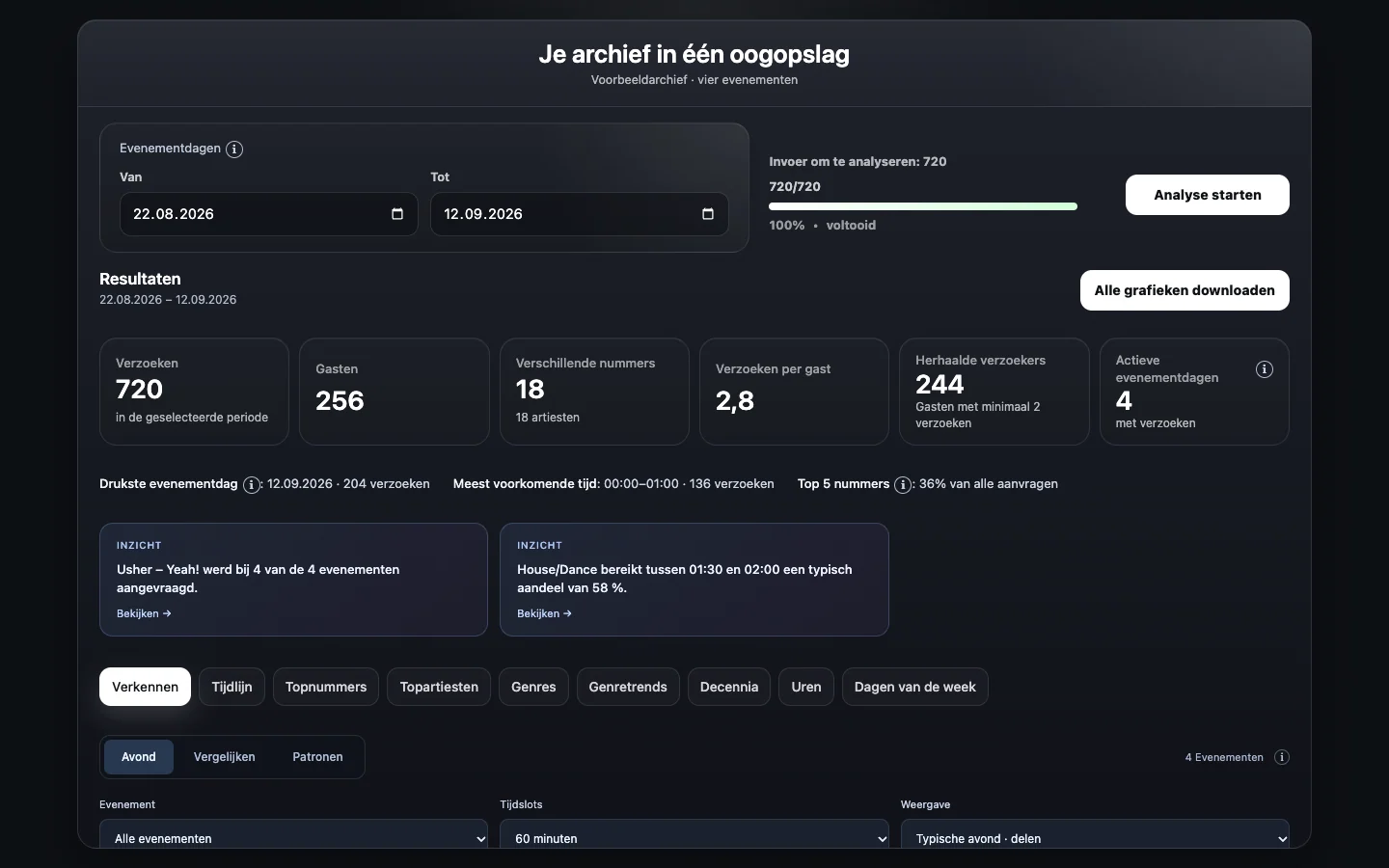
Task: Open the Topnummers tab
Action: (x=326, y=687)
